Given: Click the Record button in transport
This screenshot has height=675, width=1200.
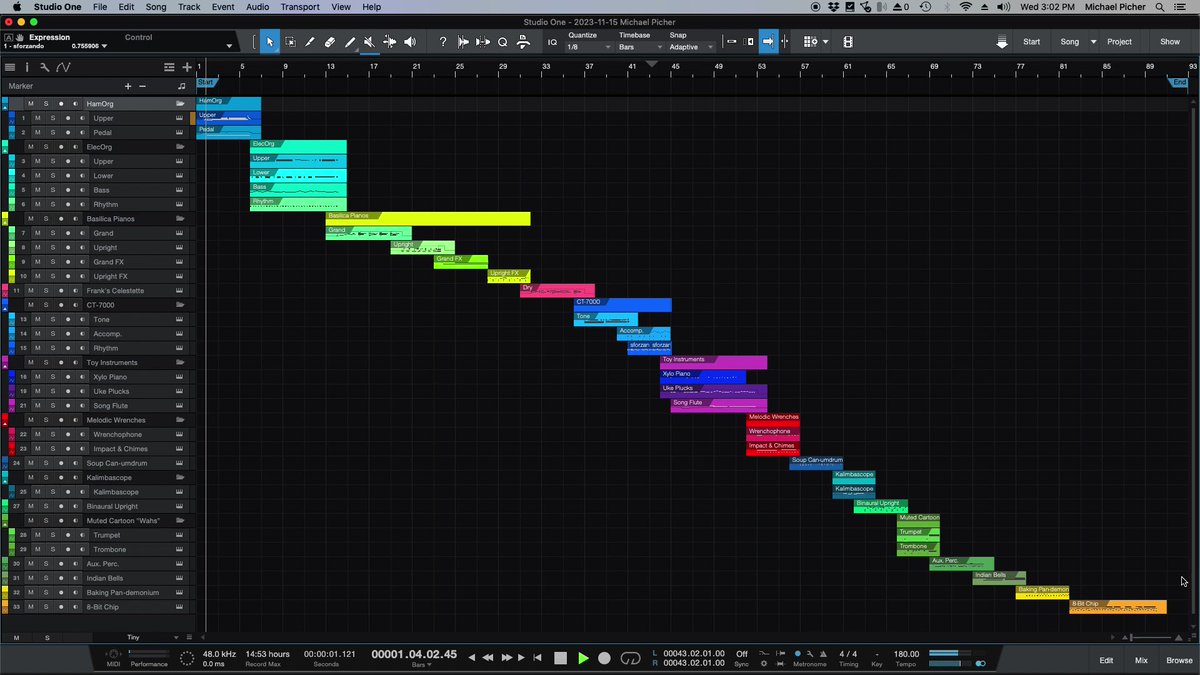Looking at the screenshot, I should point(604,658).
